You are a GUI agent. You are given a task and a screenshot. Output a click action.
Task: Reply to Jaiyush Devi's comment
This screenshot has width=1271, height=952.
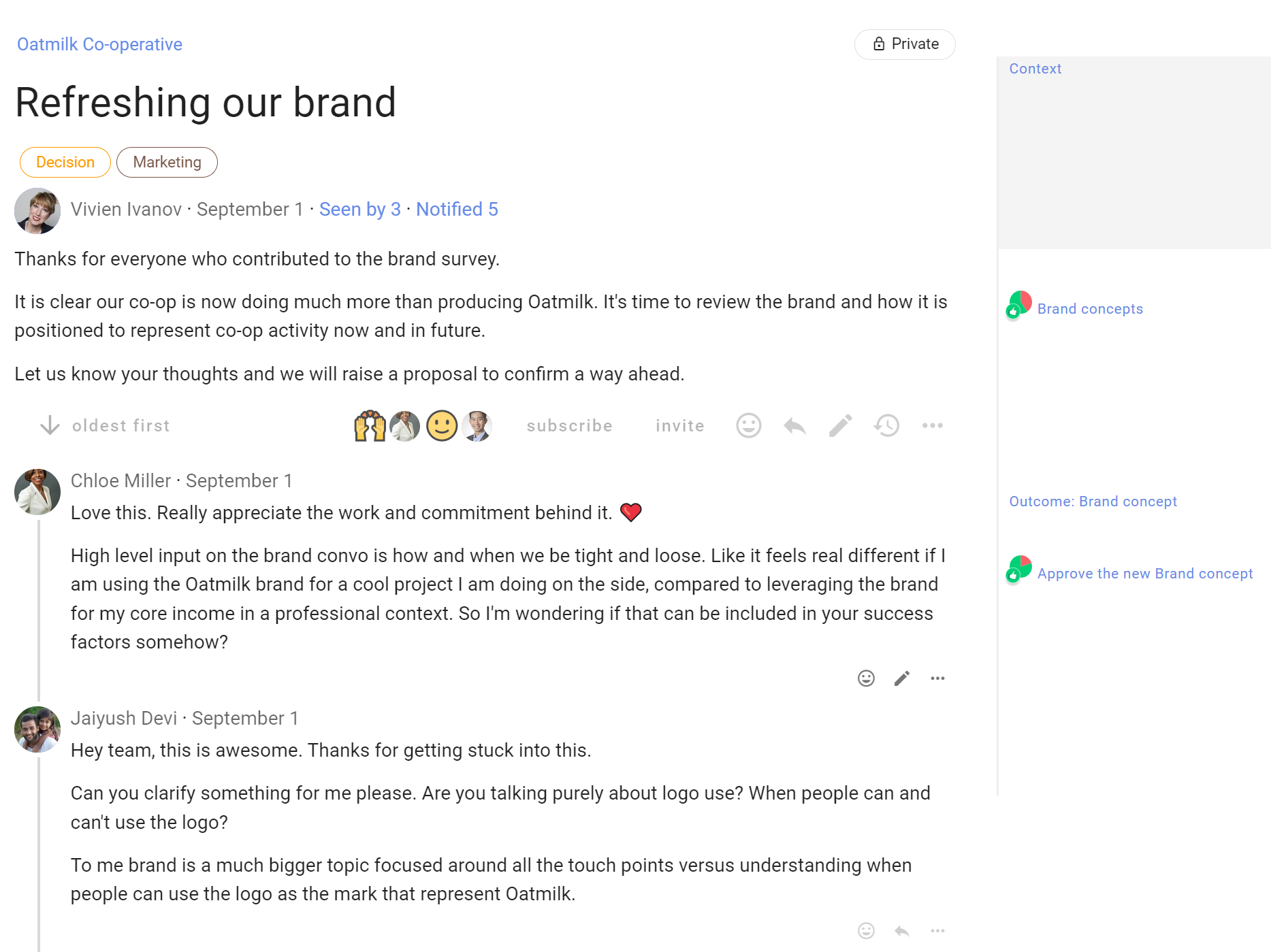click(x=902, y=931)
